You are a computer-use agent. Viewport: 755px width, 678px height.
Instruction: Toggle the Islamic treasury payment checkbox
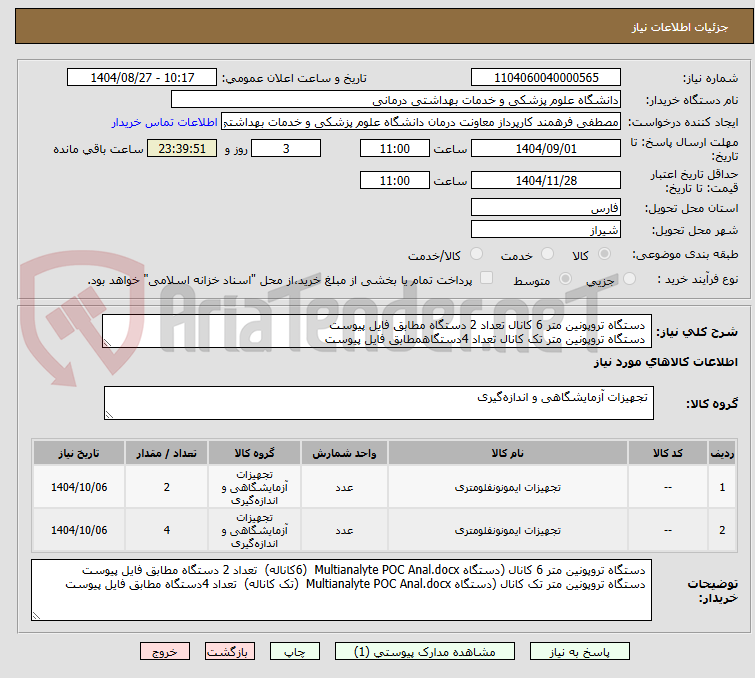pyautogui.click(x=486, y=279)
